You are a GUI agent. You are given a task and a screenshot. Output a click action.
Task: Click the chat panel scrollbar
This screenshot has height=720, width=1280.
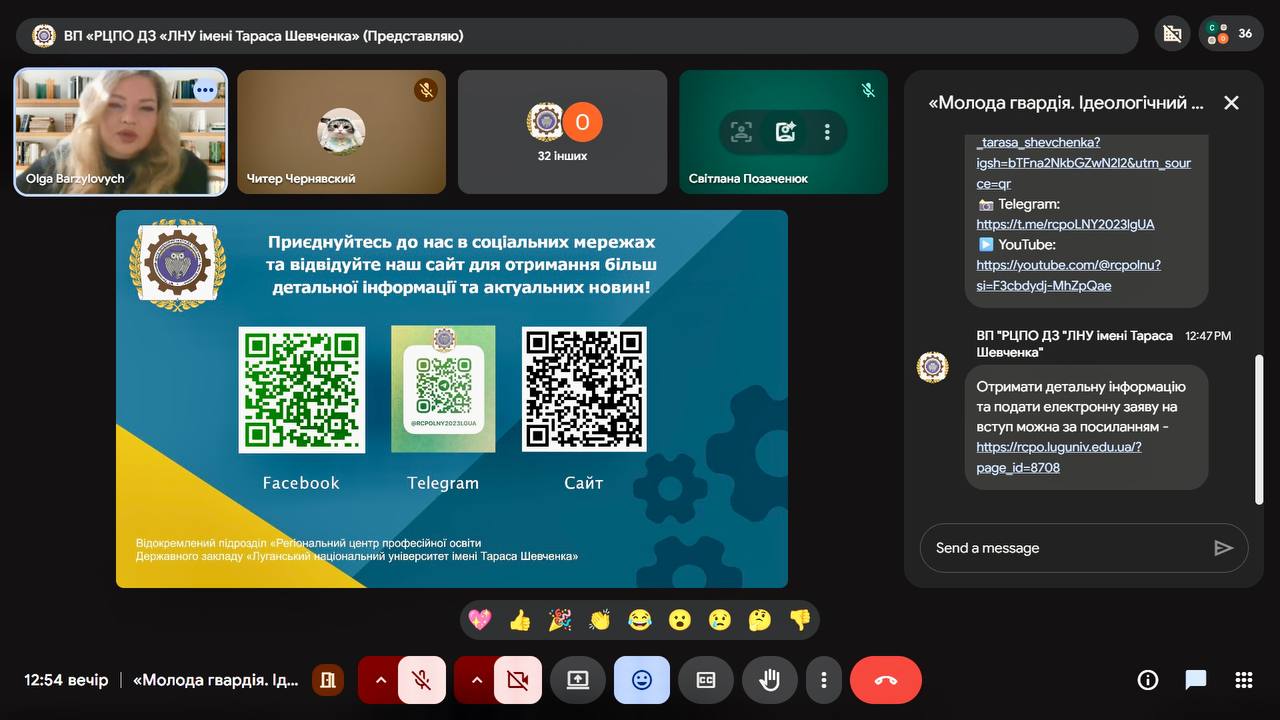(x=1259, y=428)
